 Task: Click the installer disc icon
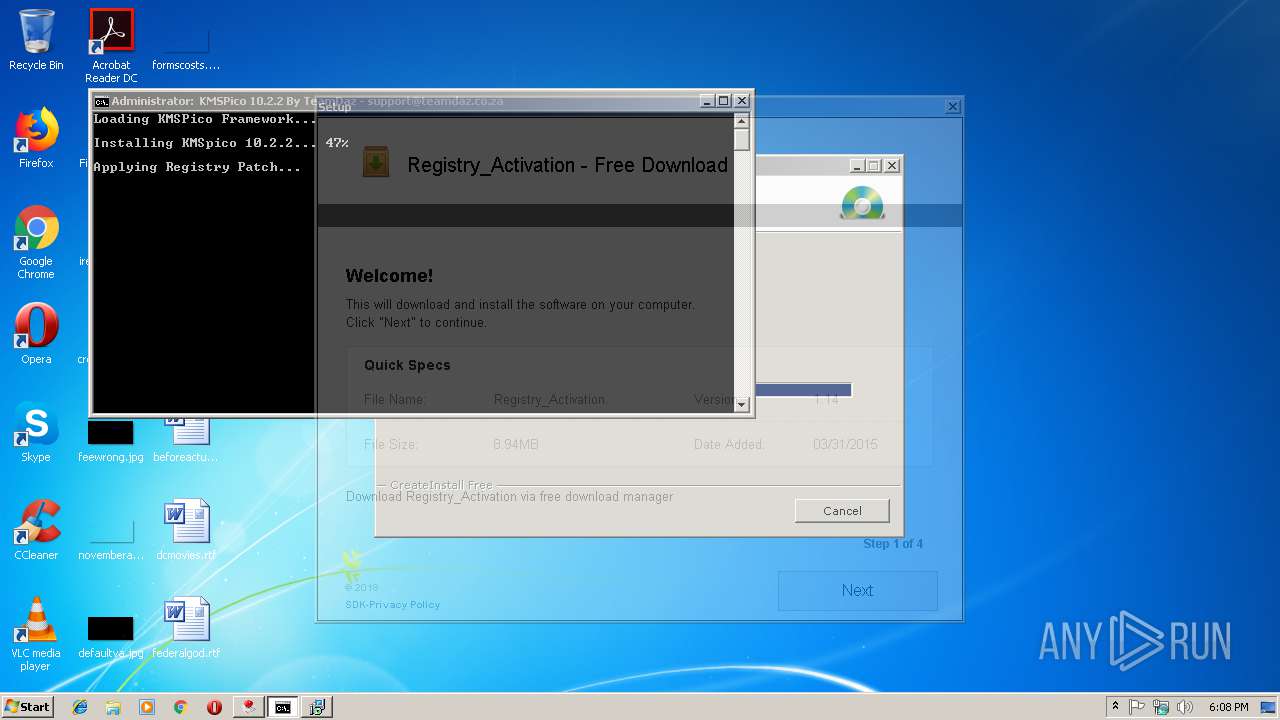tap(862, 203)
